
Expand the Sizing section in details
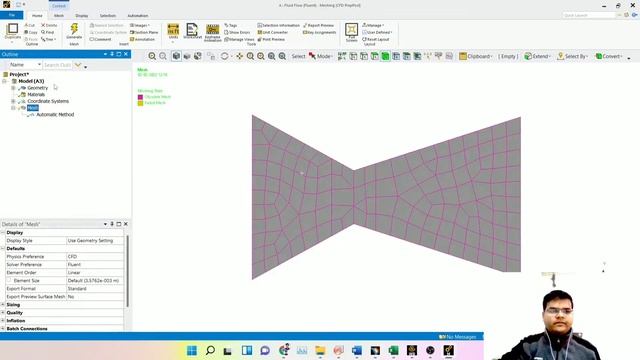(3, 305)
